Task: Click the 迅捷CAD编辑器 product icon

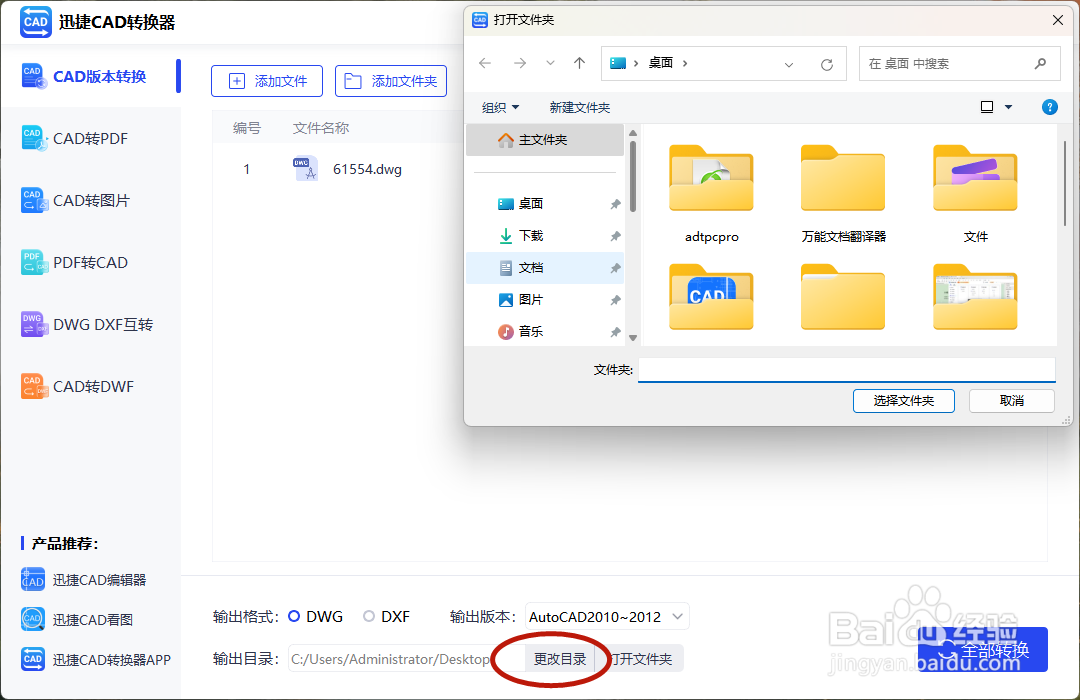Action: pos(33,580)
